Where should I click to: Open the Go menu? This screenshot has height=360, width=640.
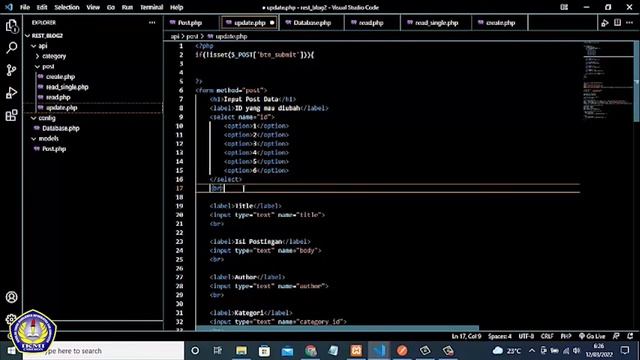coord(111,7)
